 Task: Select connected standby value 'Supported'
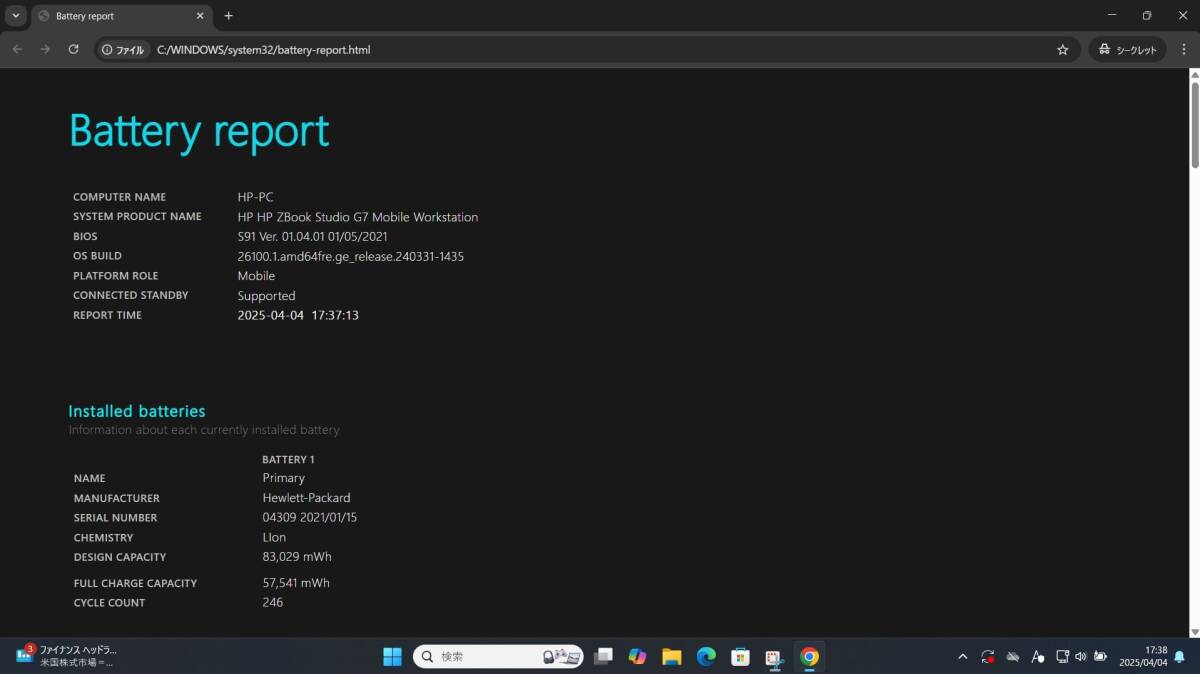(266, 296)
